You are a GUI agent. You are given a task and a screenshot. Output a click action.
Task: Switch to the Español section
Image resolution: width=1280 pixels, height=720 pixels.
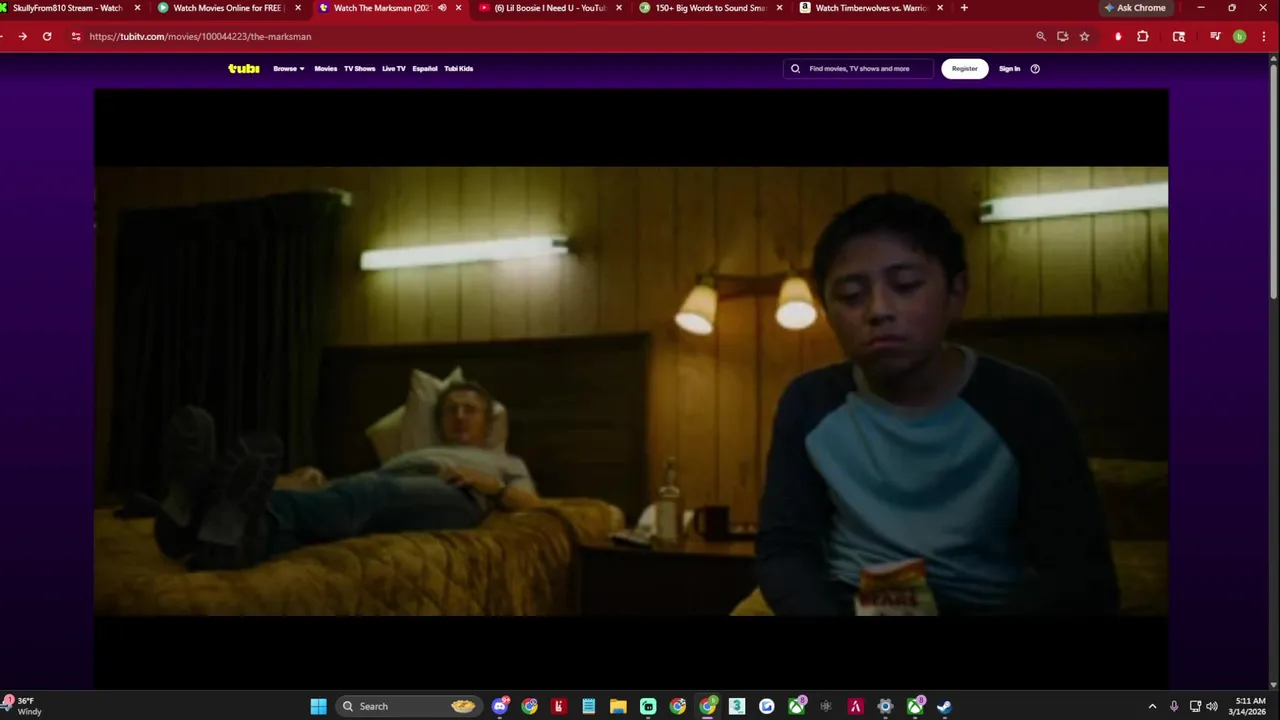(x=425, y=69)
